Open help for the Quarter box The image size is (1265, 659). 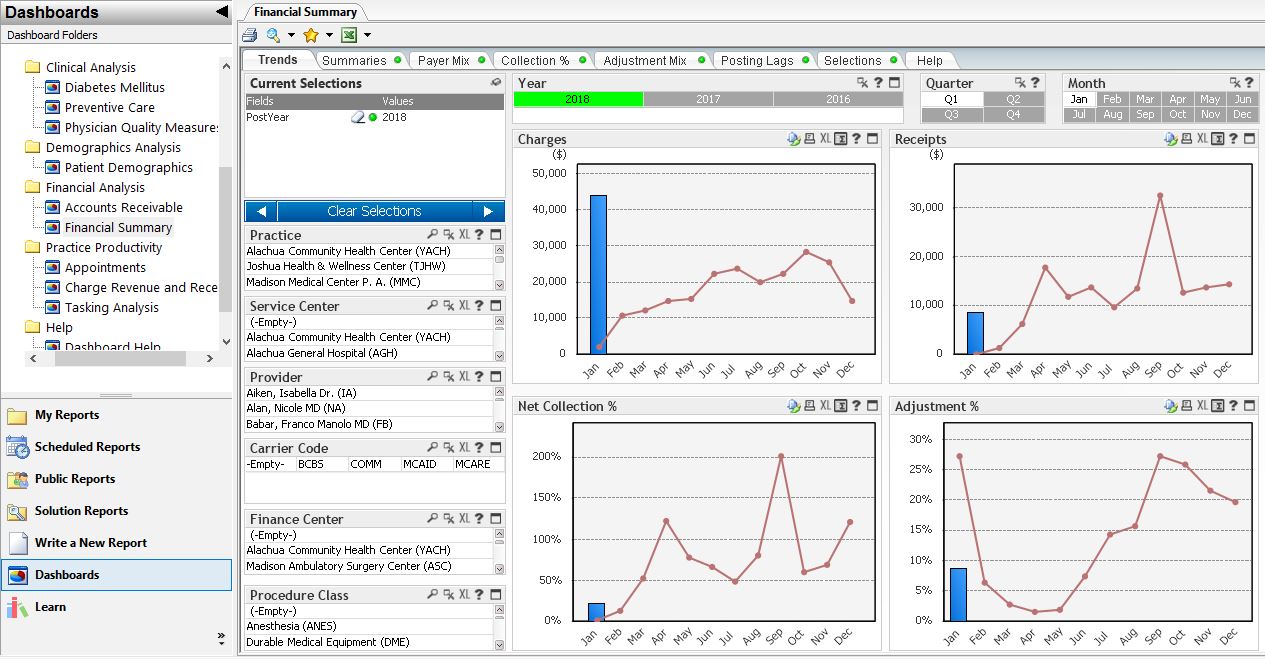tap(1035, 83)
